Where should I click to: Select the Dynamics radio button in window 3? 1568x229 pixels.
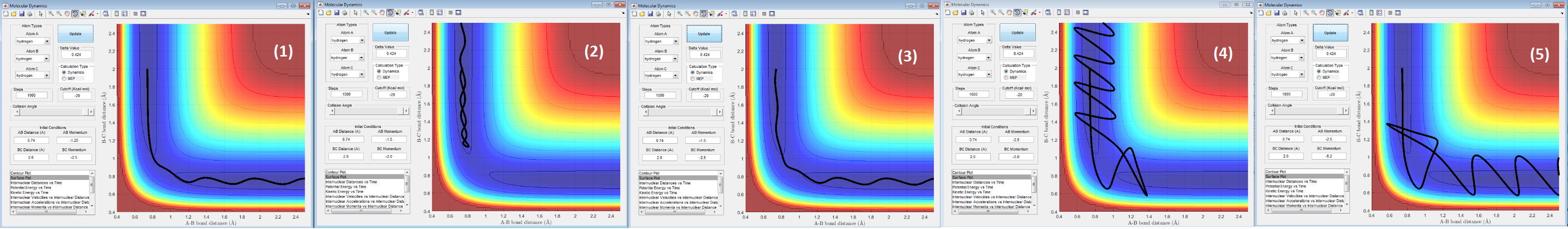click(692, 73)
